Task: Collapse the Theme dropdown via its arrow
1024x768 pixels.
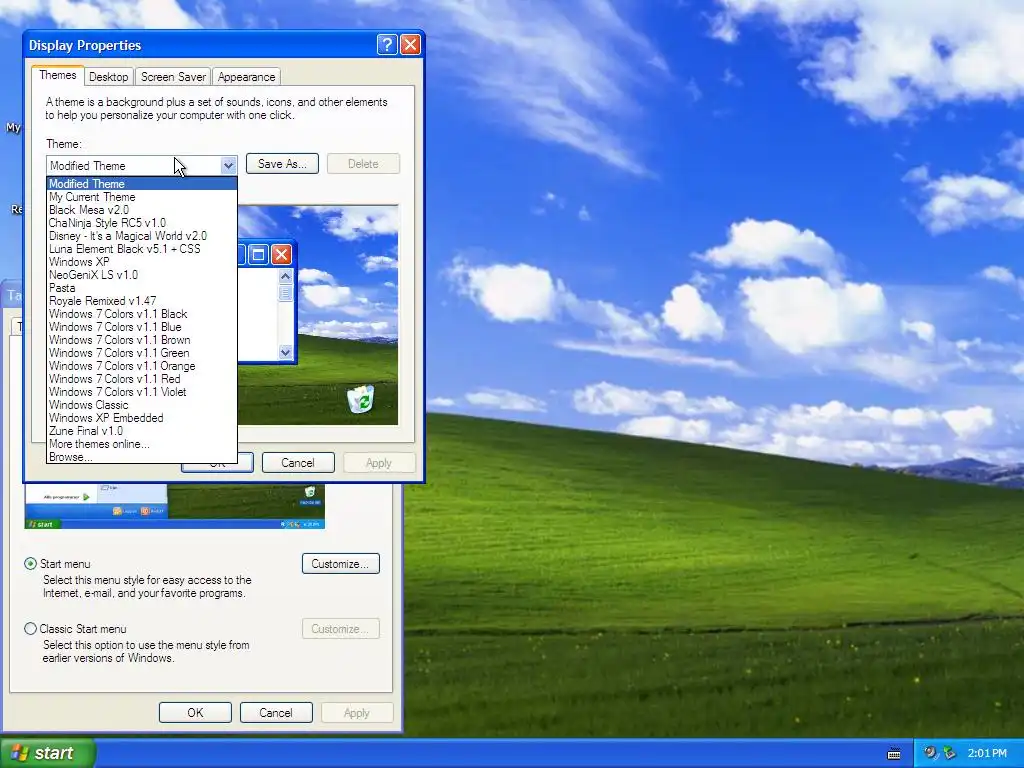Action: click(x=228, y=165)
